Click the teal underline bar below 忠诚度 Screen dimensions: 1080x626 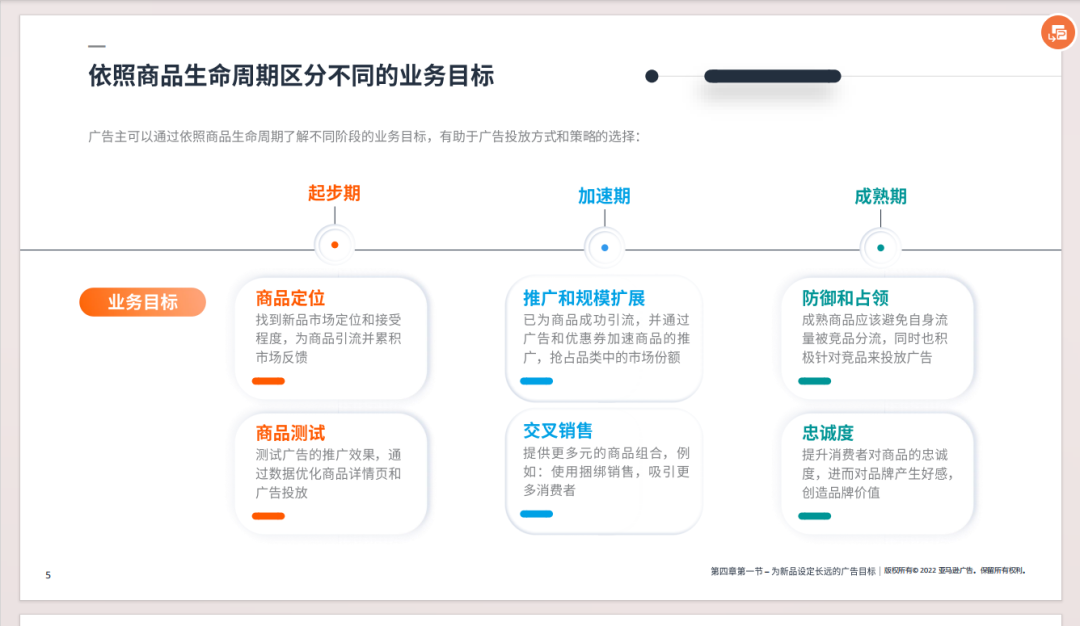pos(814,517)
